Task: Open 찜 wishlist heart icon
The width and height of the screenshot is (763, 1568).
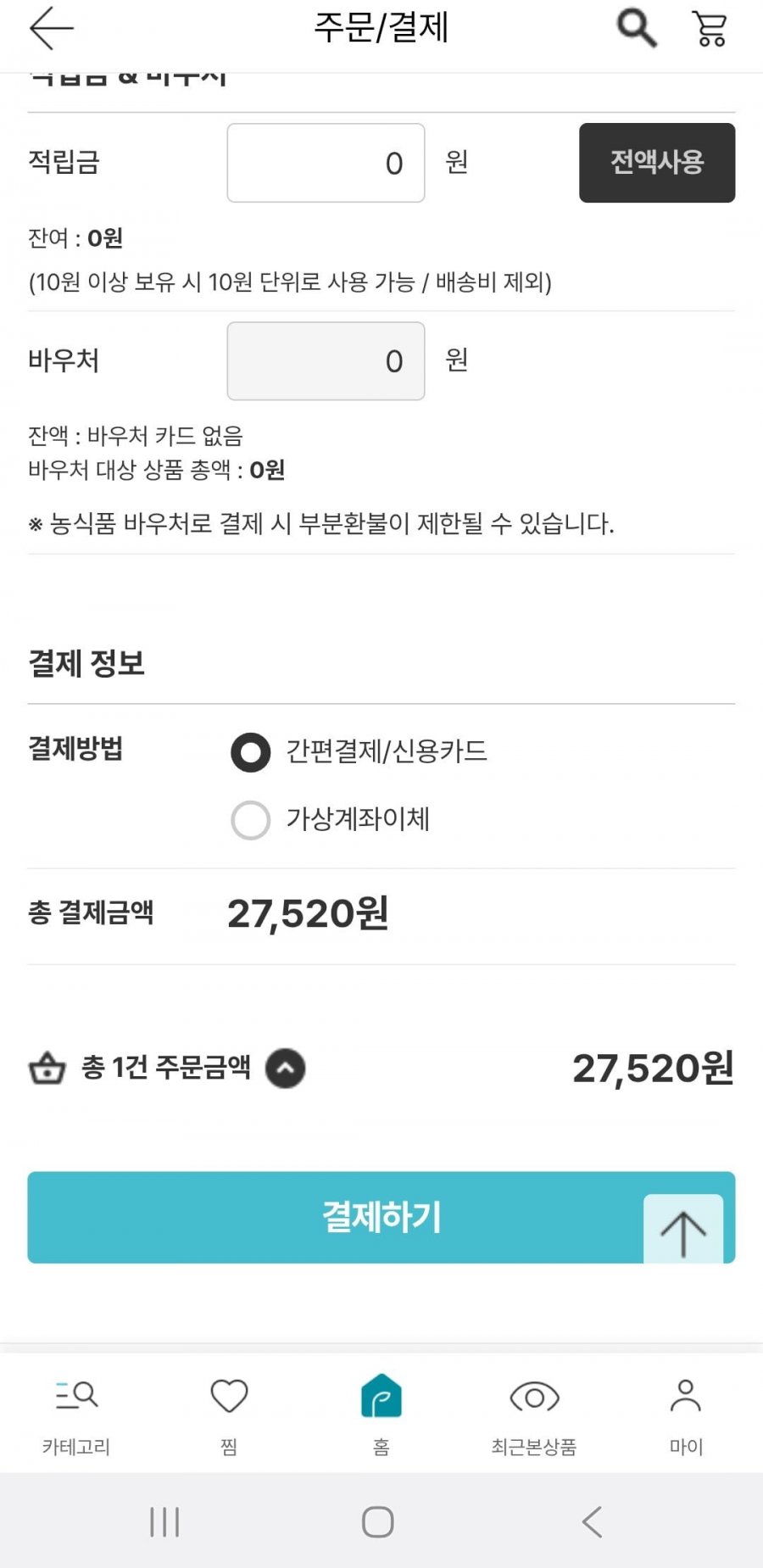Action: point(229,1396)
